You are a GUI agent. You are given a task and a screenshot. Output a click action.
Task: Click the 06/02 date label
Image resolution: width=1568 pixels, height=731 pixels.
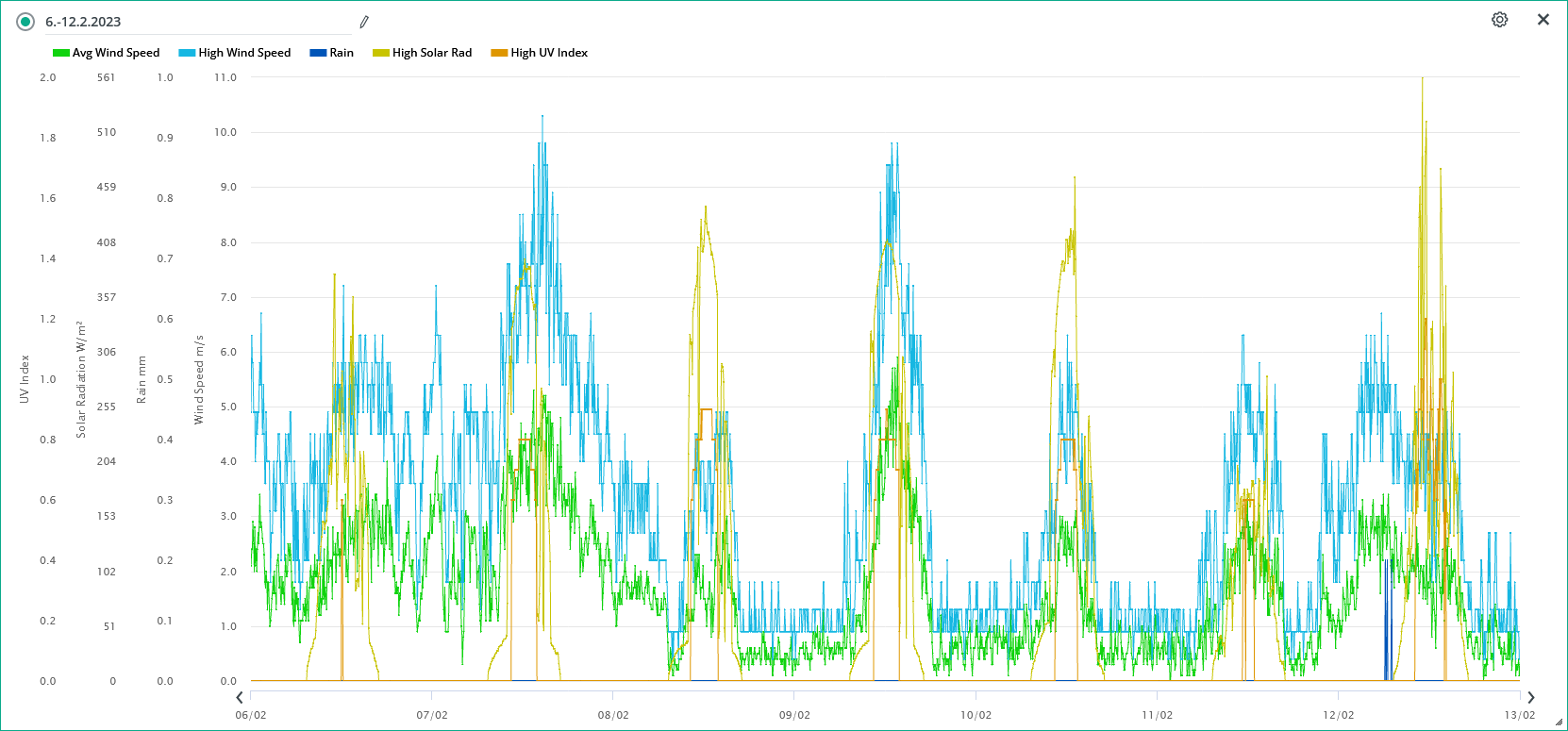point(251,715)
